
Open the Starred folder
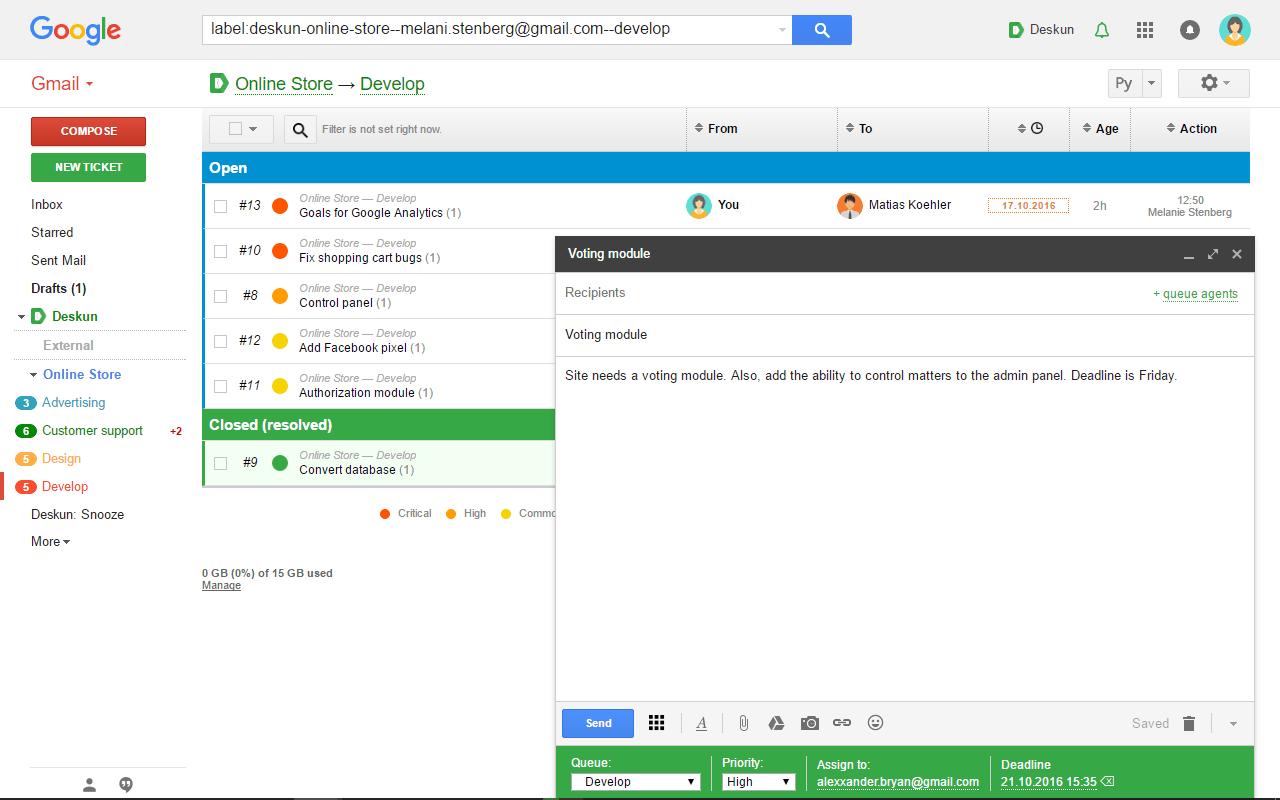[x=52, y=232]
